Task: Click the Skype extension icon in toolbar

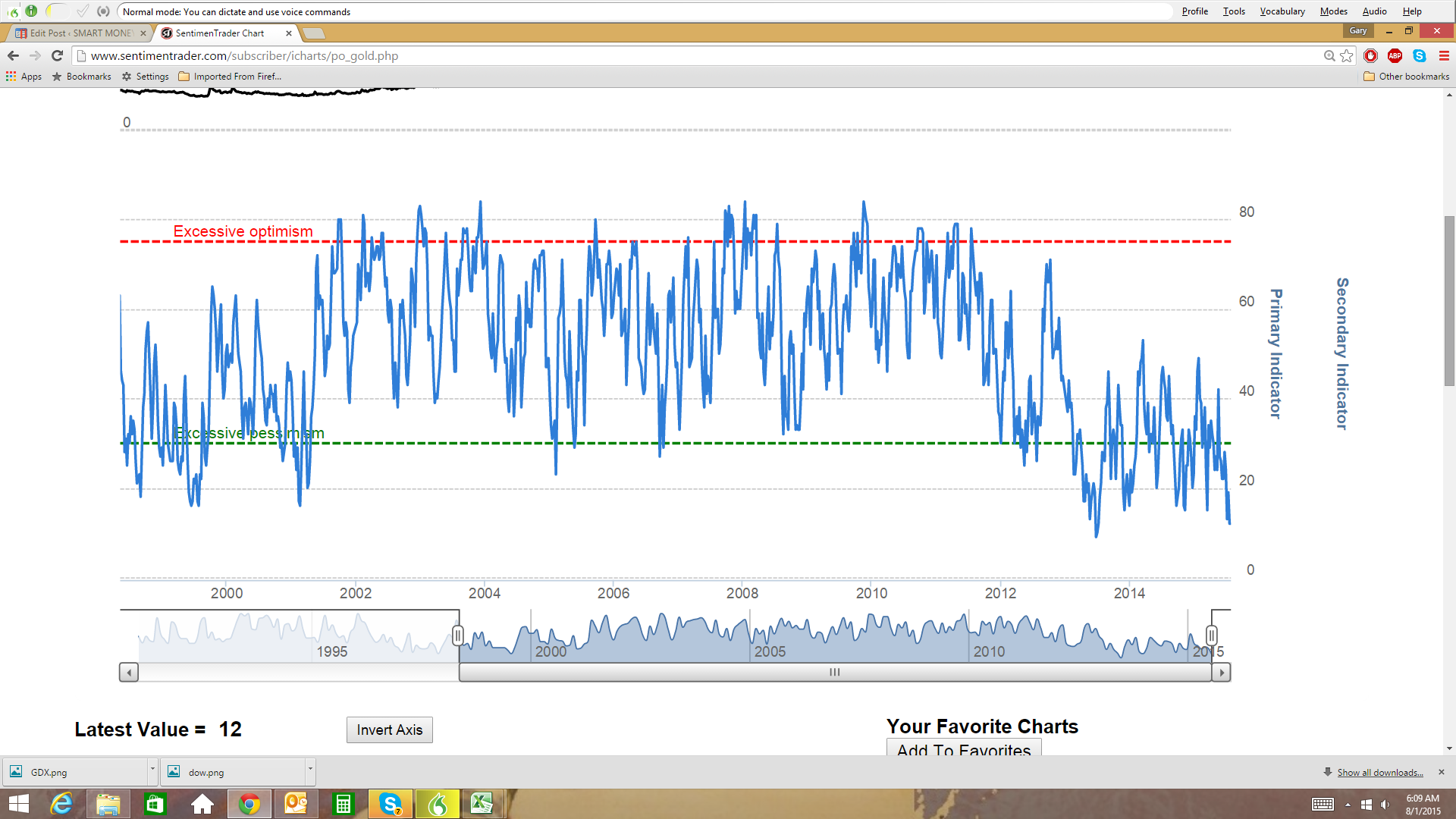Action: (1420, 55)
